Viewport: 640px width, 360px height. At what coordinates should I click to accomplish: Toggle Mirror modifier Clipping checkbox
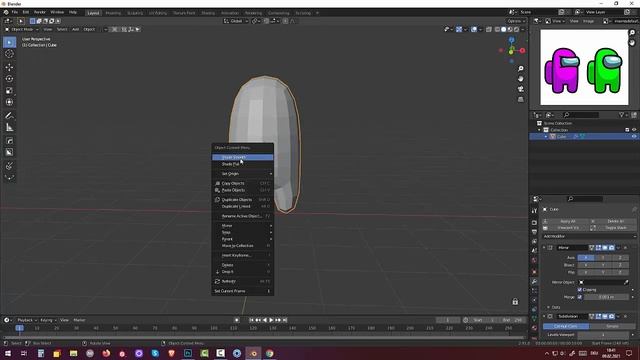click(580, 290)
